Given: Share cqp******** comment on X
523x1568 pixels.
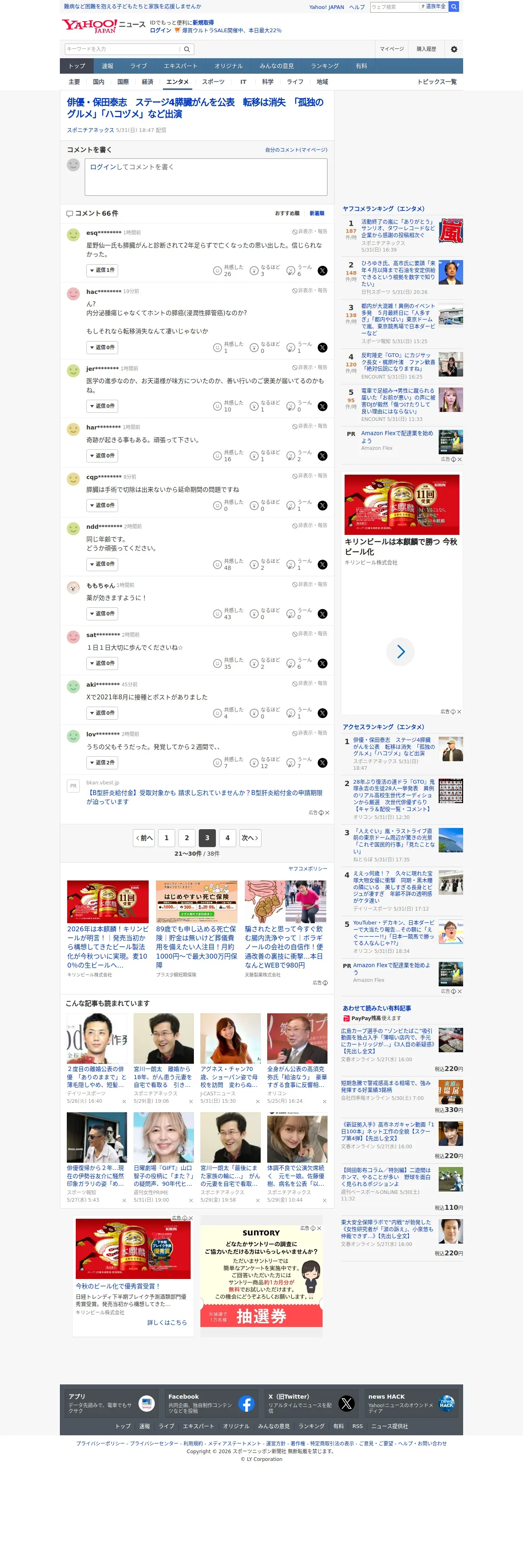Looking at the screenshot, I should point(322,506).
